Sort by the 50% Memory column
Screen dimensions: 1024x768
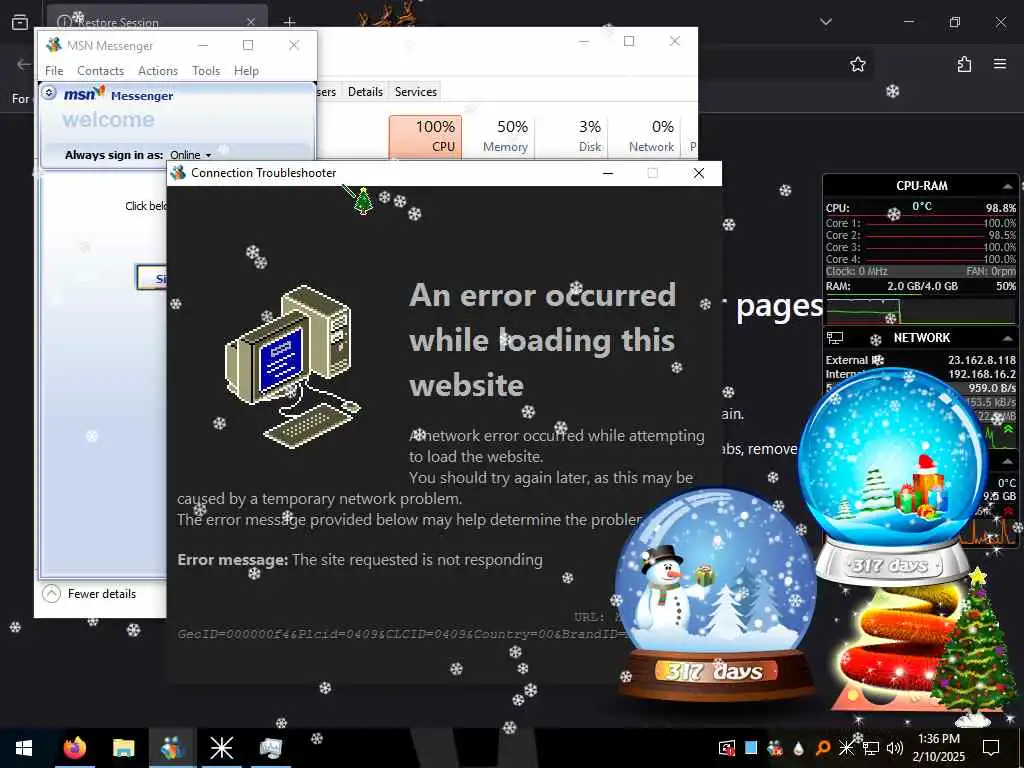pos(498,136)
